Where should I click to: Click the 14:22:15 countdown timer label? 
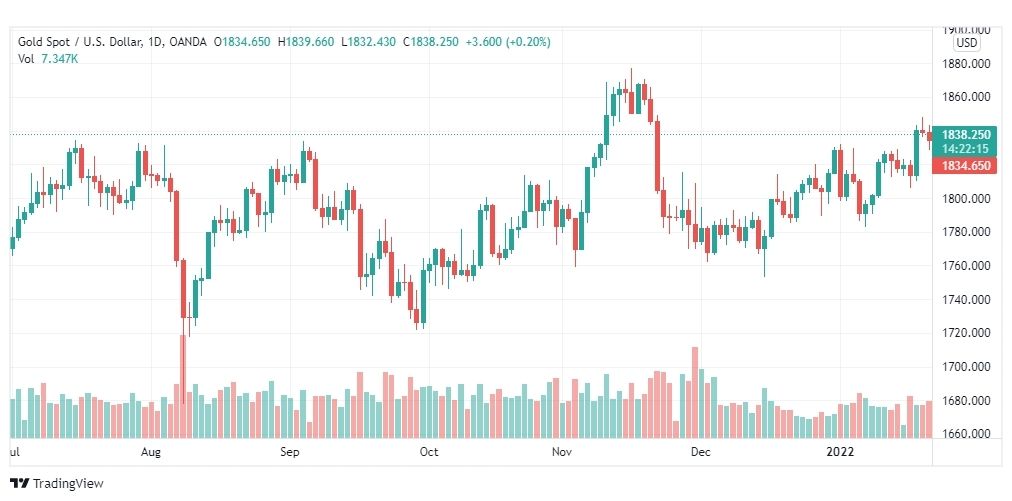point(966,148)
